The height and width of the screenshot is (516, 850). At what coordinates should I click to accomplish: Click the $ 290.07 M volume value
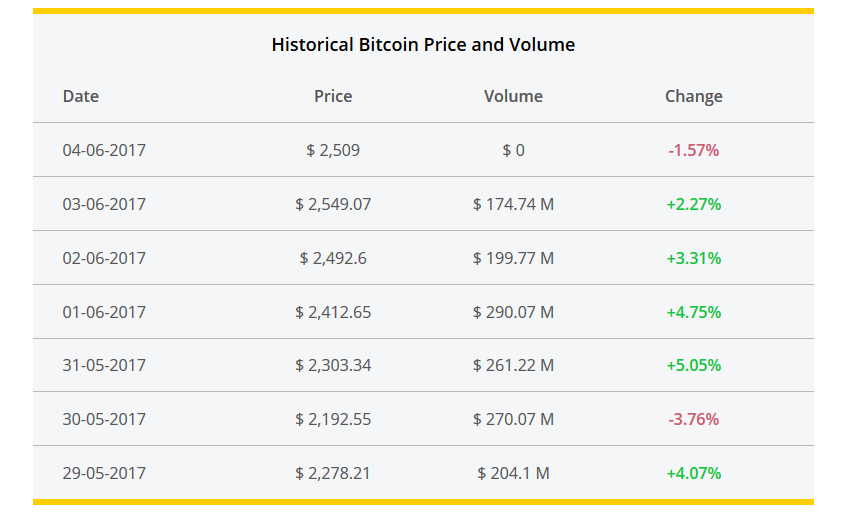pos(513,312)
